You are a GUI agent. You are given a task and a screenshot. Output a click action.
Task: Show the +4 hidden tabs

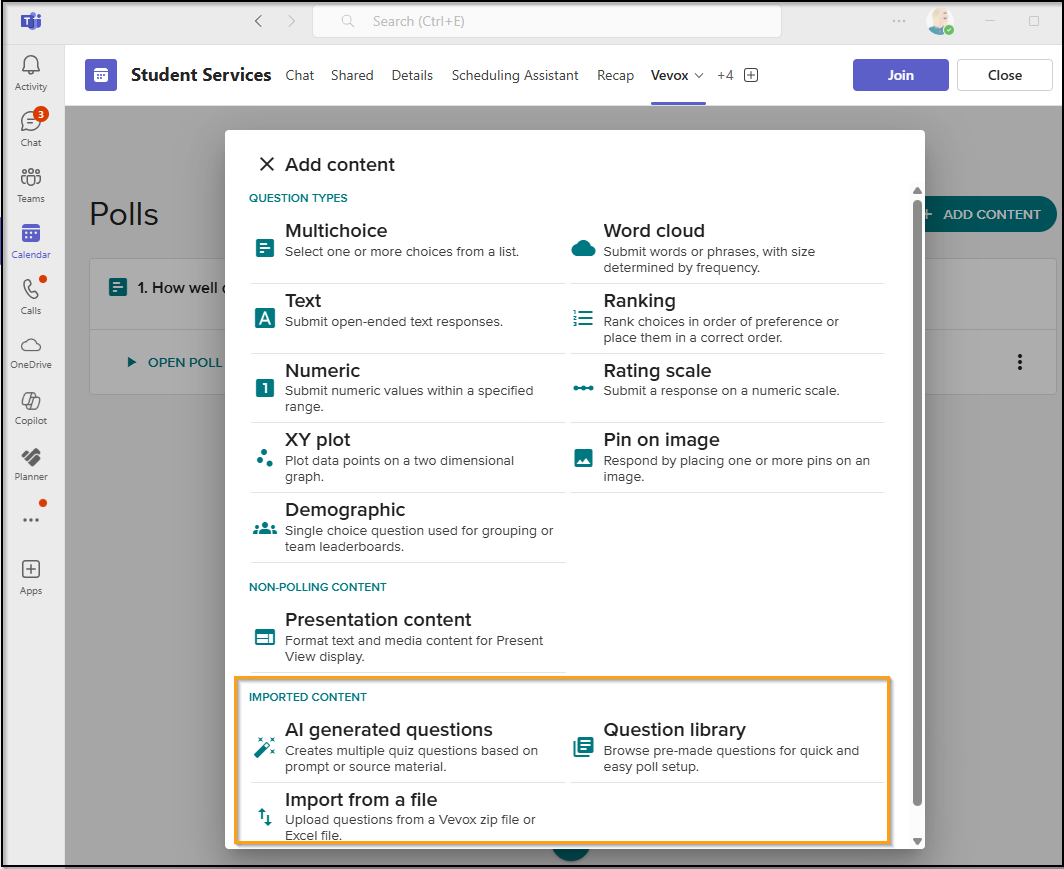[x=725, y=75]
